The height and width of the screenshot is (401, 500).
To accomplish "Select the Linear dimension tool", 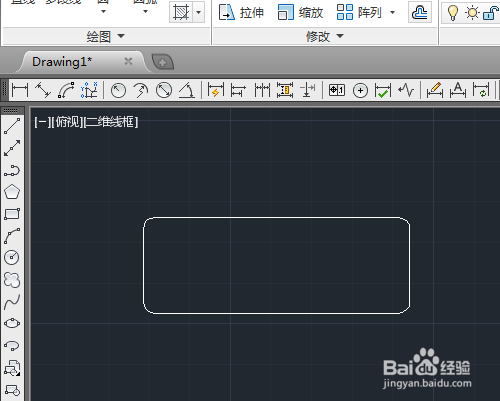I will (x=20, y=90).
